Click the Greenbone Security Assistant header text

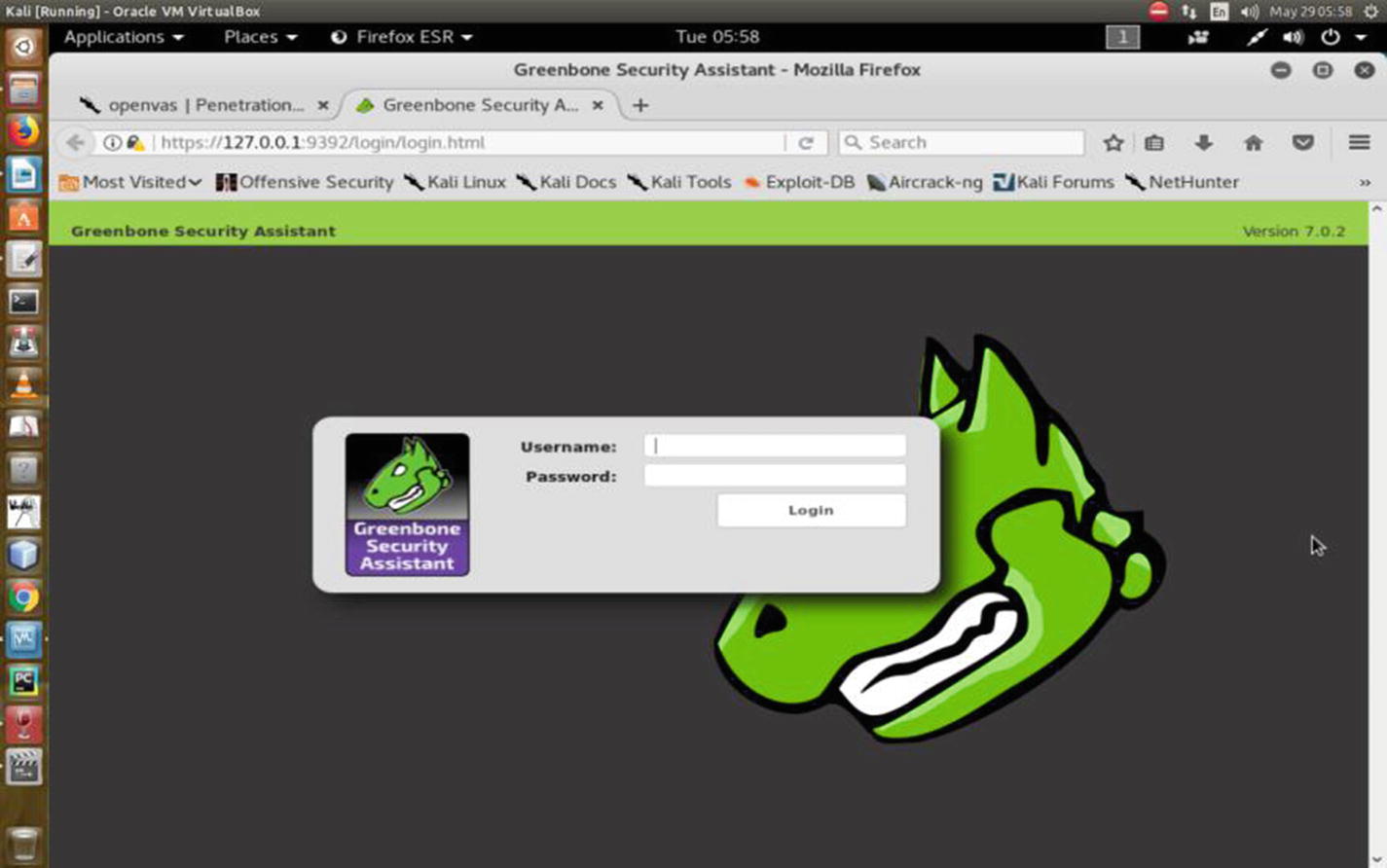(x=203, y=232)
